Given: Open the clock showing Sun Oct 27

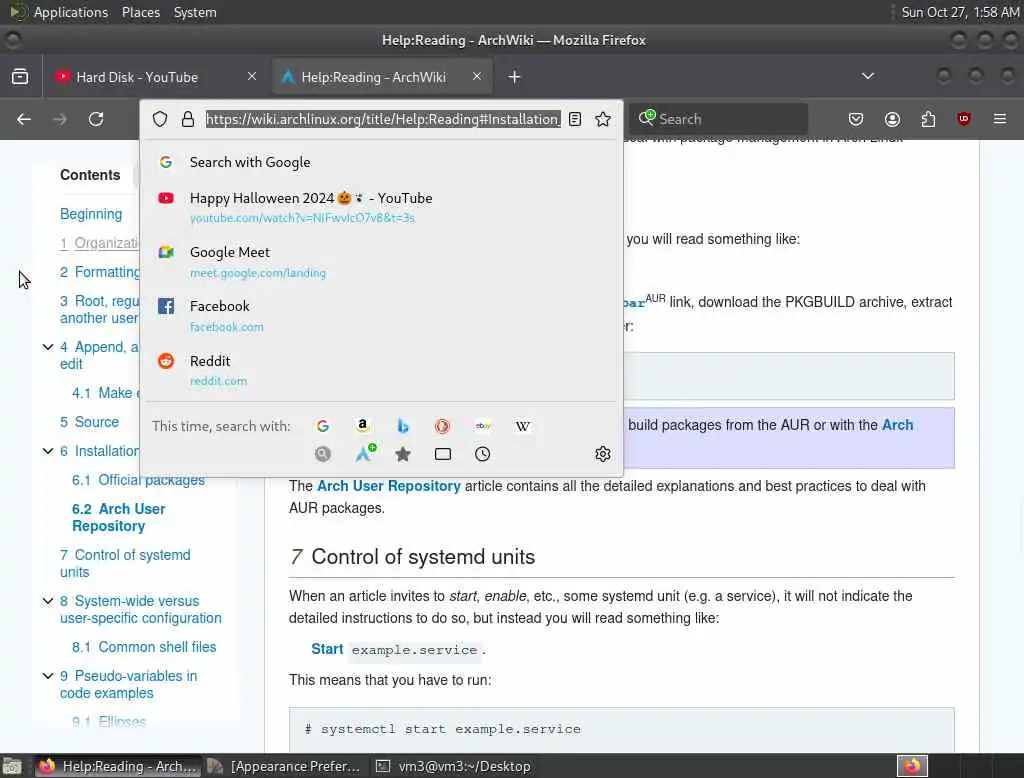Looking at the screenshot, I should coord(959,12).
